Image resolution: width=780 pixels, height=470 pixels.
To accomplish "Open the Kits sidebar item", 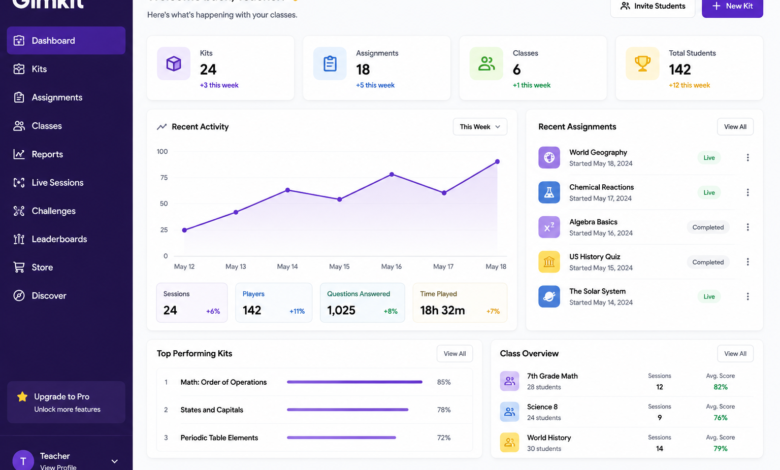I will click(x=66, y=69).
